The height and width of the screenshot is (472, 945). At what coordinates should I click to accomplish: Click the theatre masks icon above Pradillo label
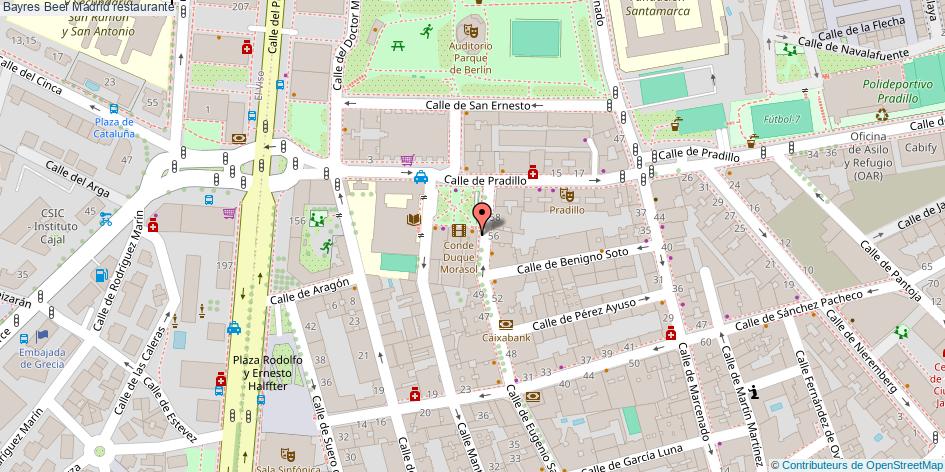[x=566, y=194]
